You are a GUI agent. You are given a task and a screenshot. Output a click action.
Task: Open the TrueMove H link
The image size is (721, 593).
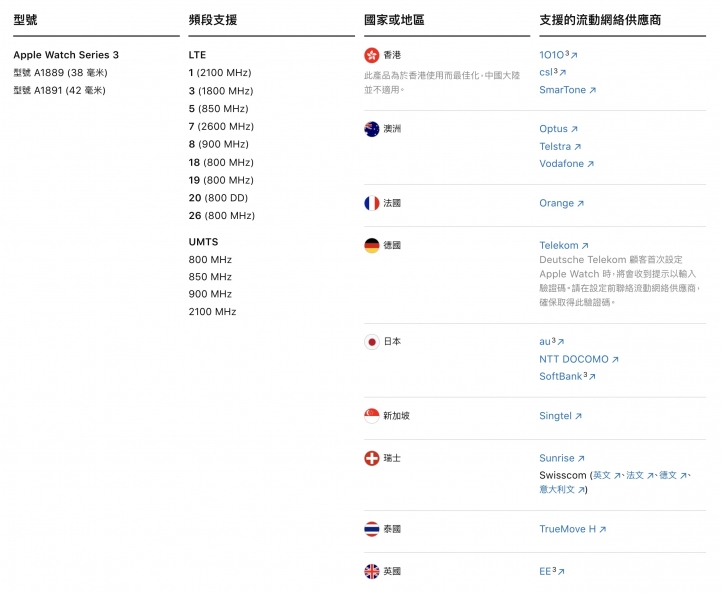(572, 529)
